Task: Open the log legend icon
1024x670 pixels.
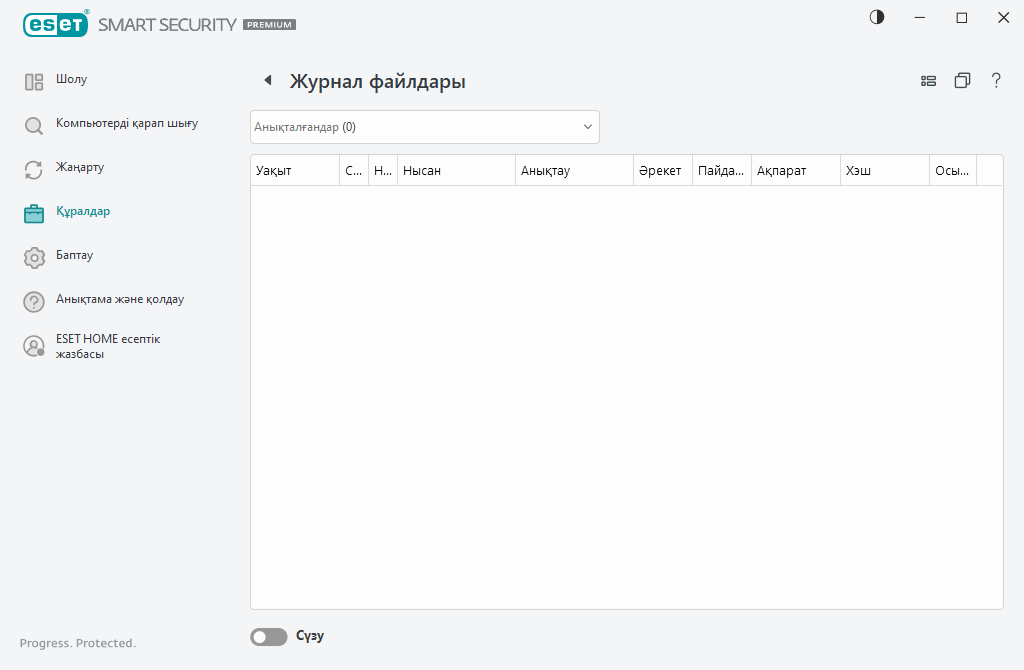Action: tap(928, 80)
